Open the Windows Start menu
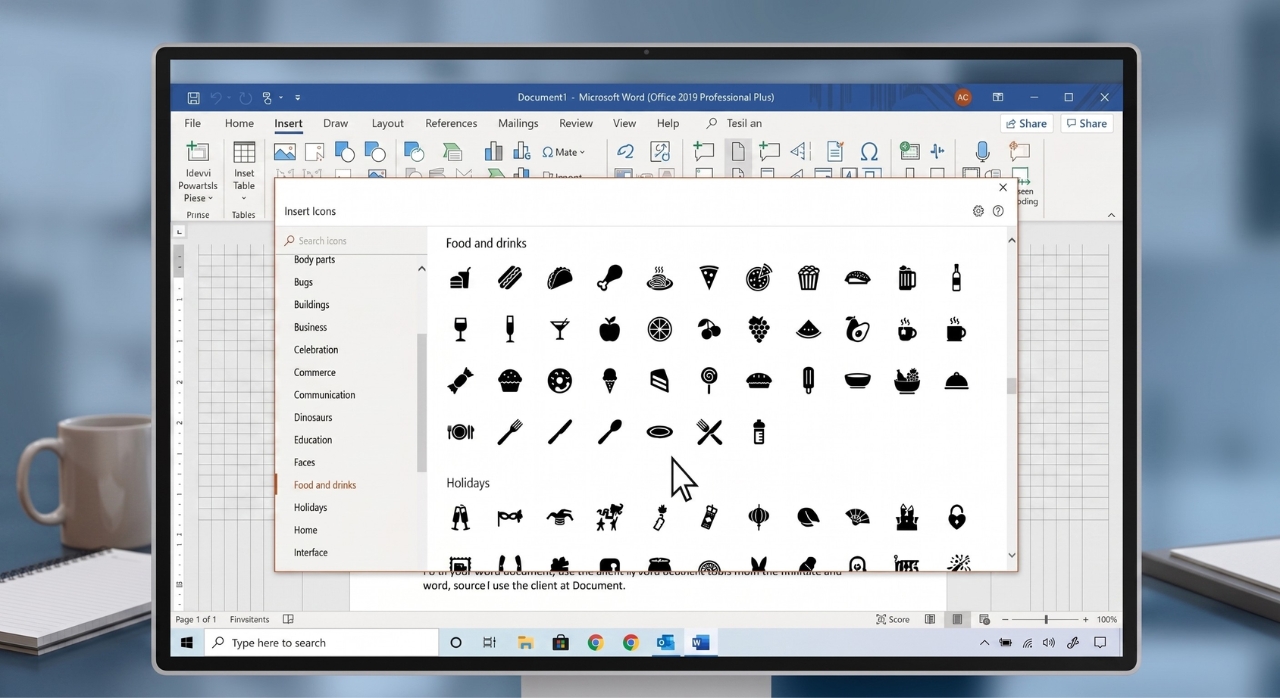 [187, 643]
